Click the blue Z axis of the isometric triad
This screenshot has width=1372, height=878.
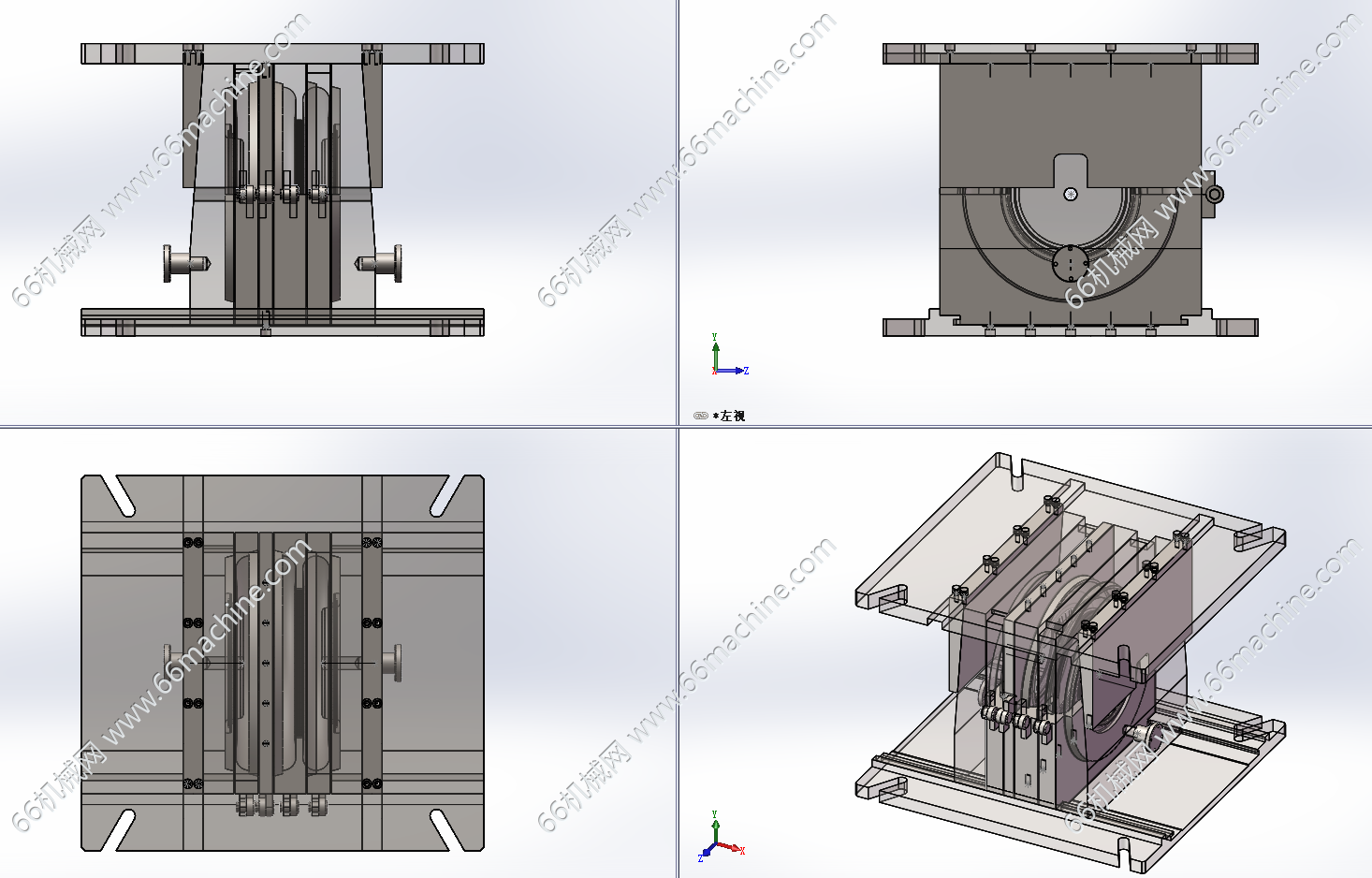click(706, 853)
